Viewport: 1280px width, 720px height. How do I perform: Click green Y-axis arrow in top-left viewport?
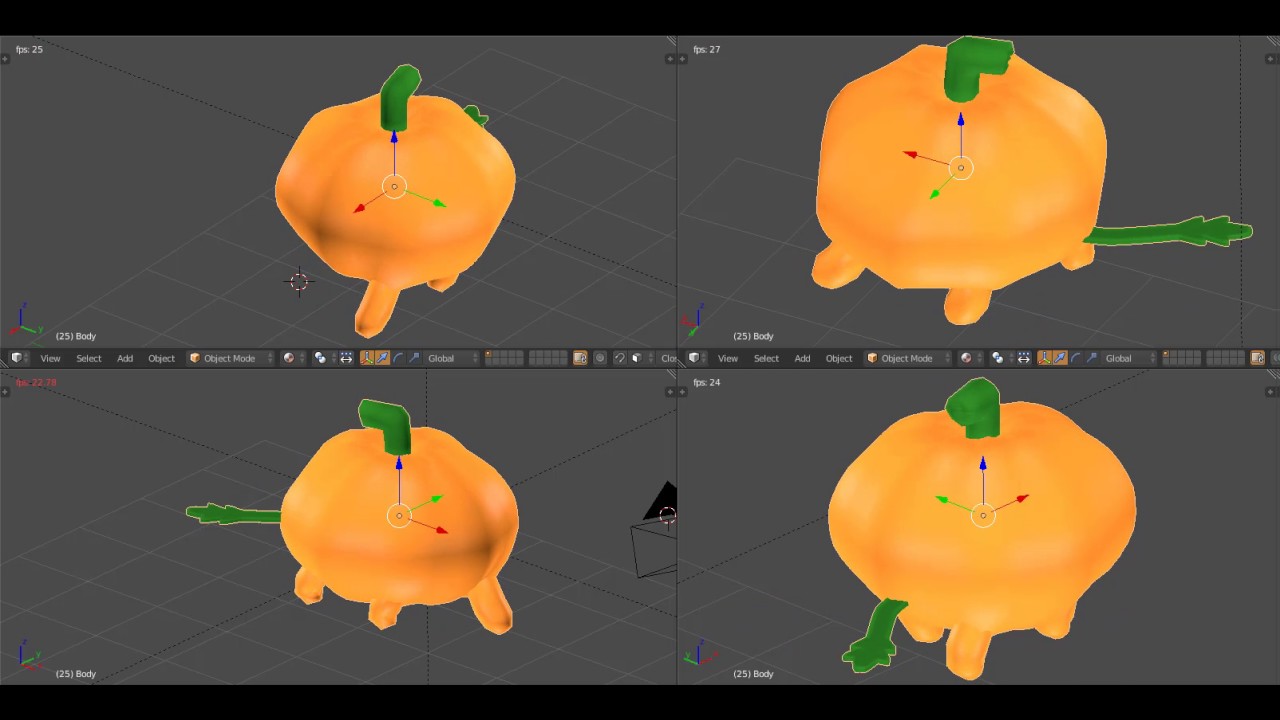(439, 203)
